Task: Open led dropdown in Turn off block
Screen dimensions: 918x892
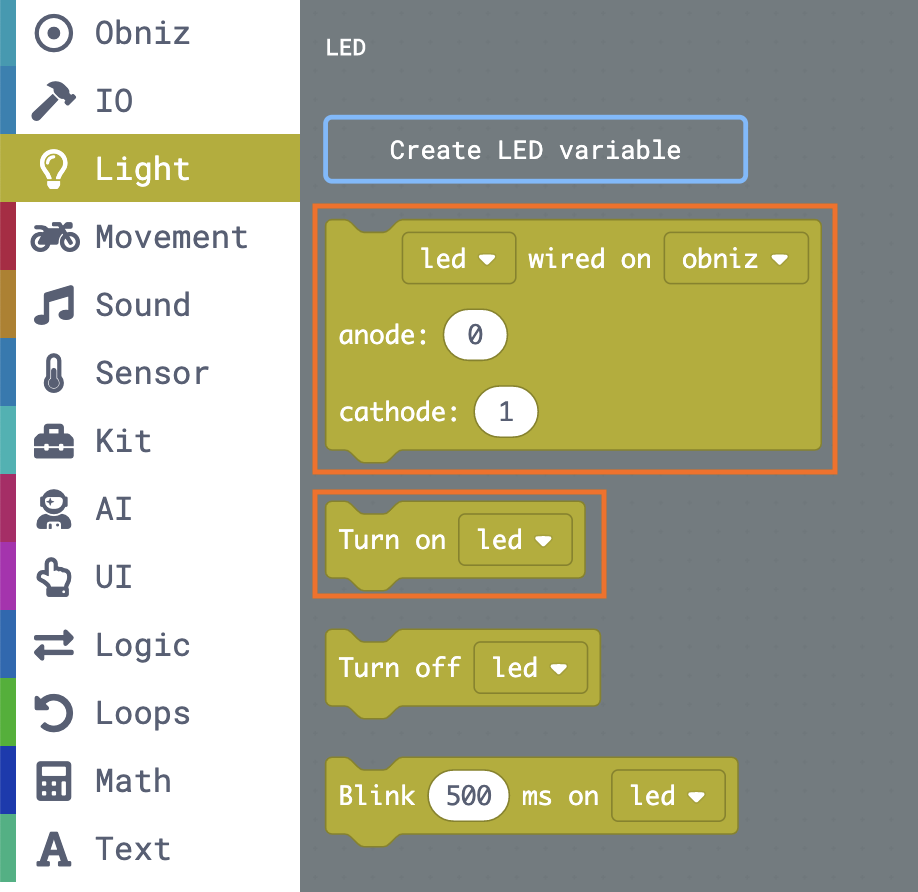Action: pos(530,667)
